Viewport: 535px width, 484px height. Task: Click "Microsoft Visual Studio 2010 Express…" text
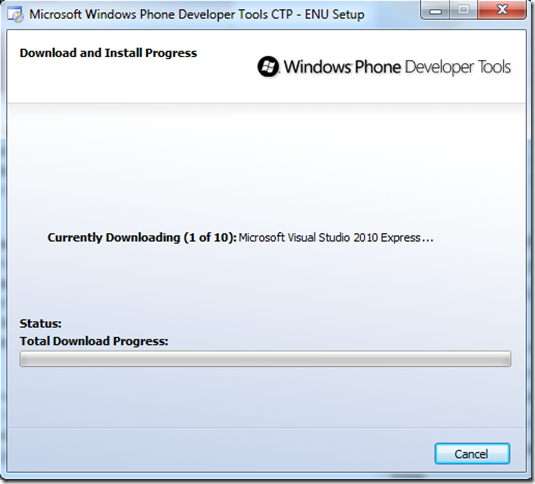pos(336,237)
